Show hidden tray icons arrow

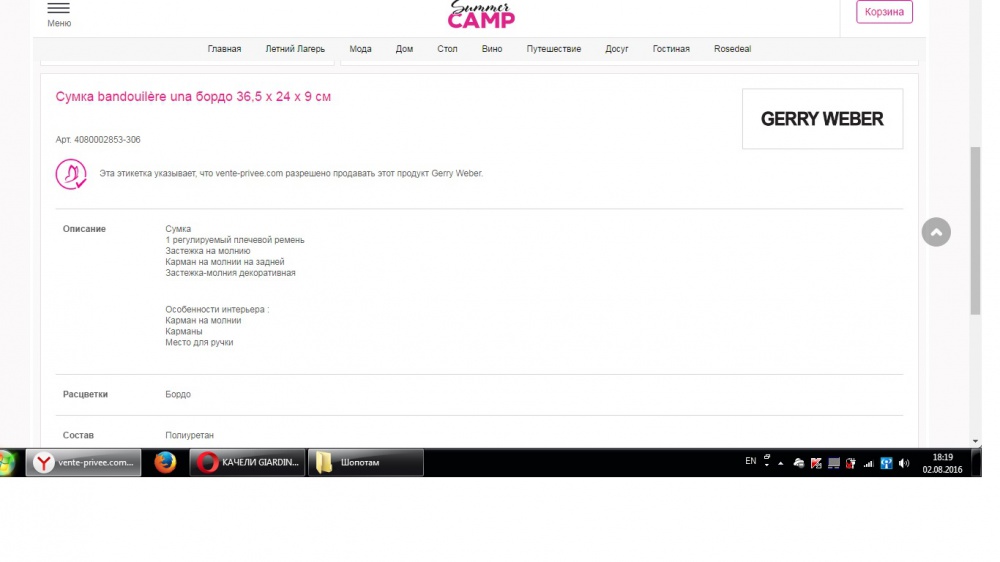(x=781, y=464)
